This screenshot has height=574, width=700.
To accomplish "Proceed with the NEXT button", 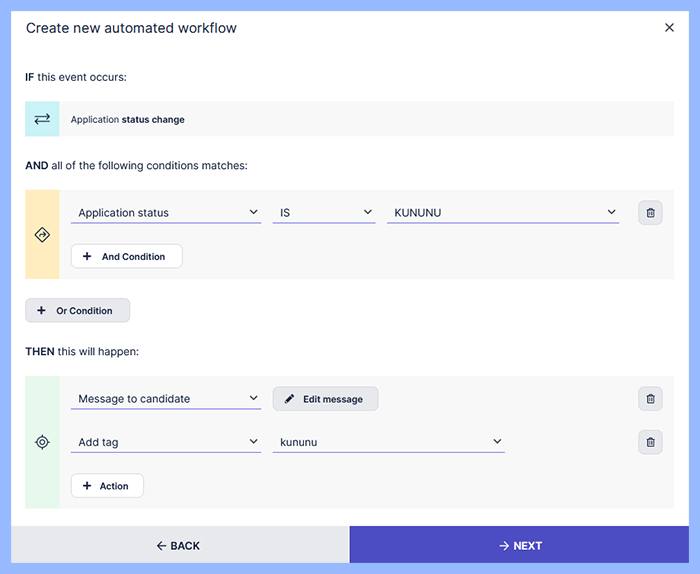I will pos(519,545).
